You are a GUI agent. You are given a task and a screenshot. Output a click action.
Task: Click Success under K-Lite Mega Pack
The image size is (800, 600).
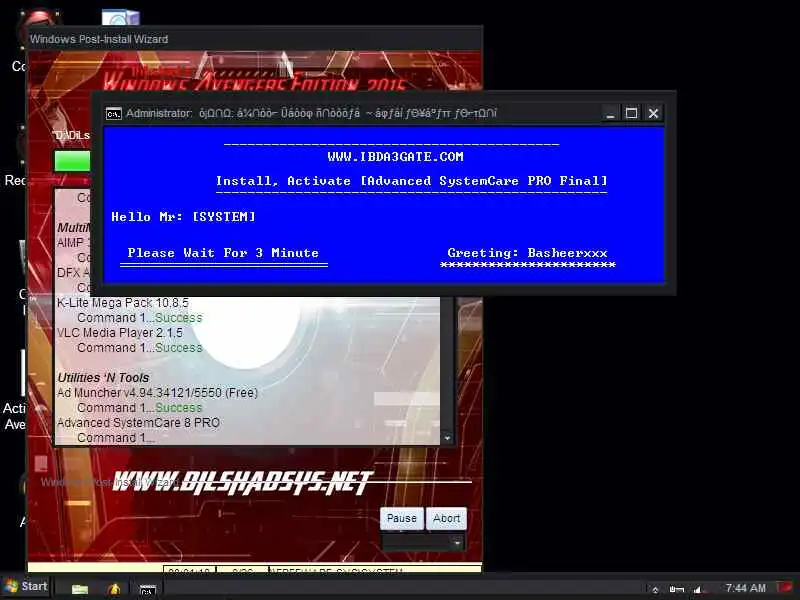pyautogui.click(x=179, y=318)
